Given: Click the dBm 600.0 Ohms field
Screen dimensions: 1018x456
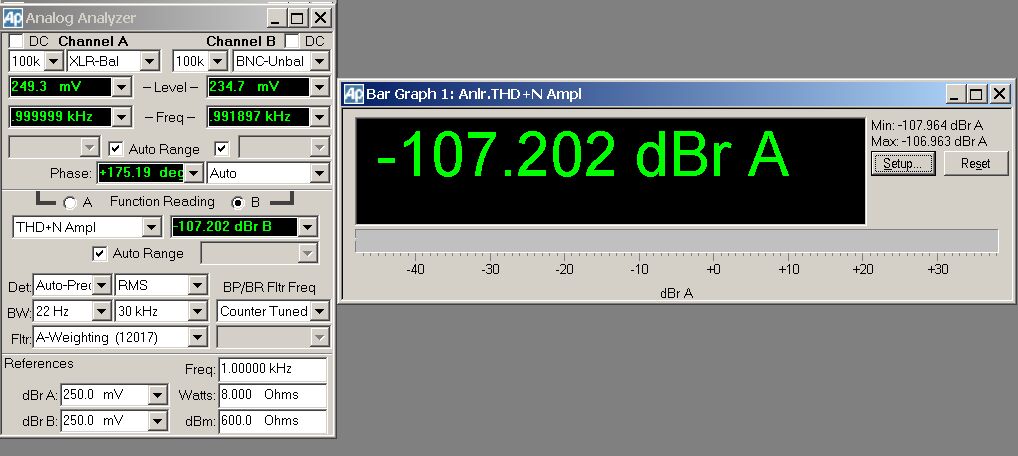Looking at the screenshot, I should [272, 421].
